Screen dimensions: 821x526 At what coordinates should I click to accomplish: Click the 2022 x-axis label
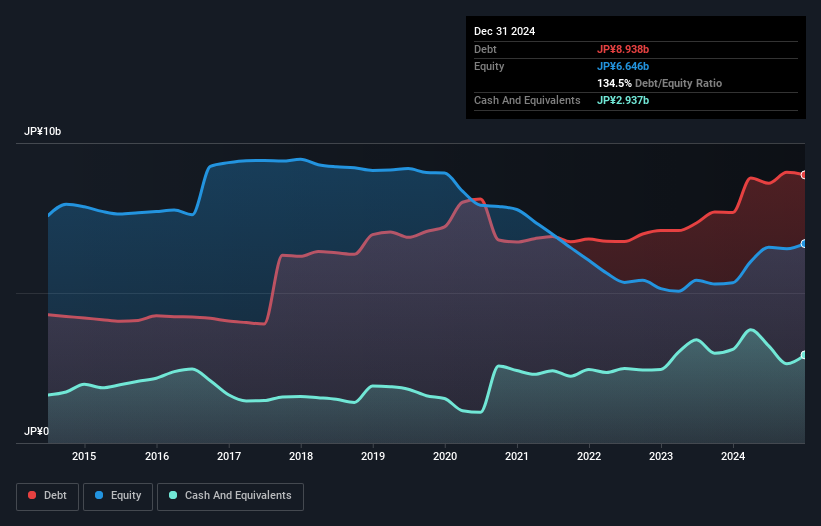589,456
